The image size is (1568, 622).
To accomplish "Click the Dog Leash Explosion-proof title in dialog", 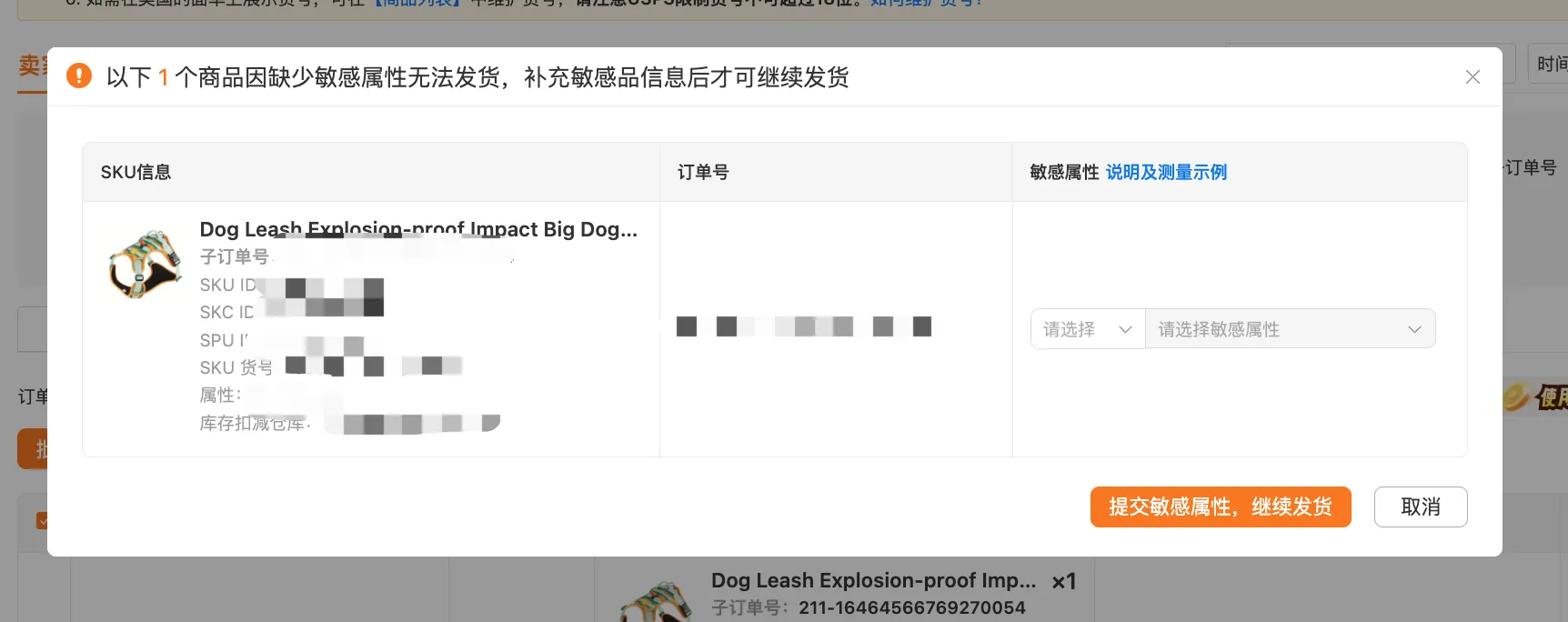I will pyautogui.click(x=417, y=229).
